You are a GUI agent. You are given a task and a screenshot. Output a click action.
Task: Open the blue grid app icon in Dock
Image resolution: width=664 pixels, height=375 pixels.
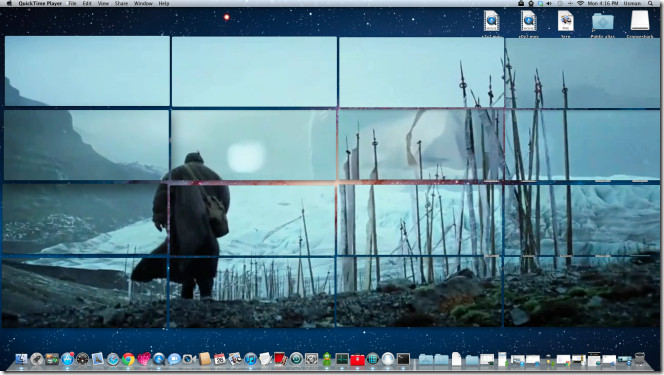(x=373, y=359)
